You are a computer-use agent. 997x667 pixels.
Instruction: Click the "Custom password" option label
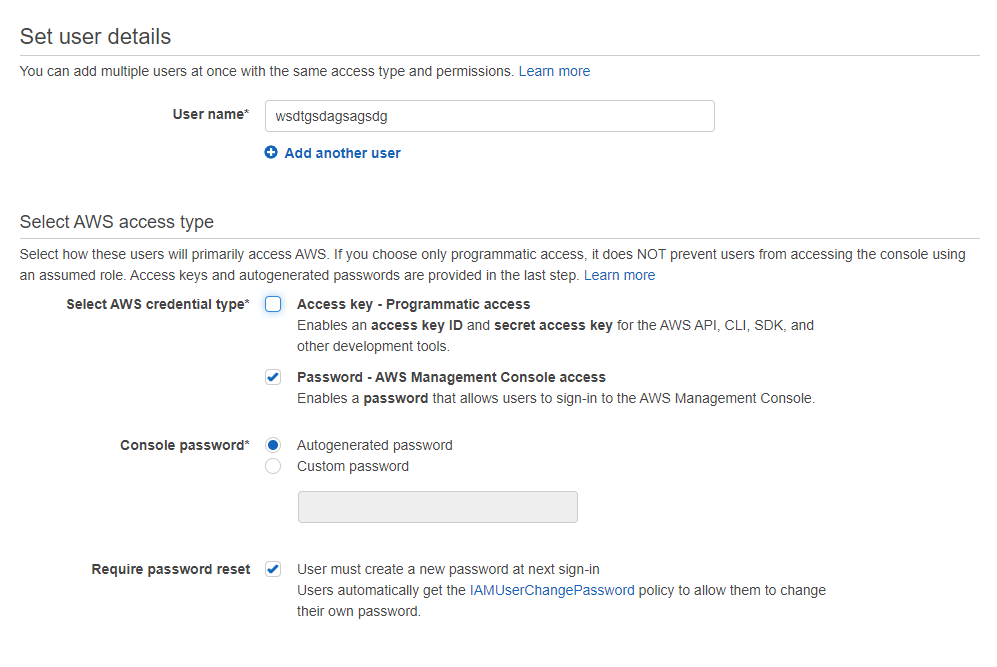coord(352,466)
